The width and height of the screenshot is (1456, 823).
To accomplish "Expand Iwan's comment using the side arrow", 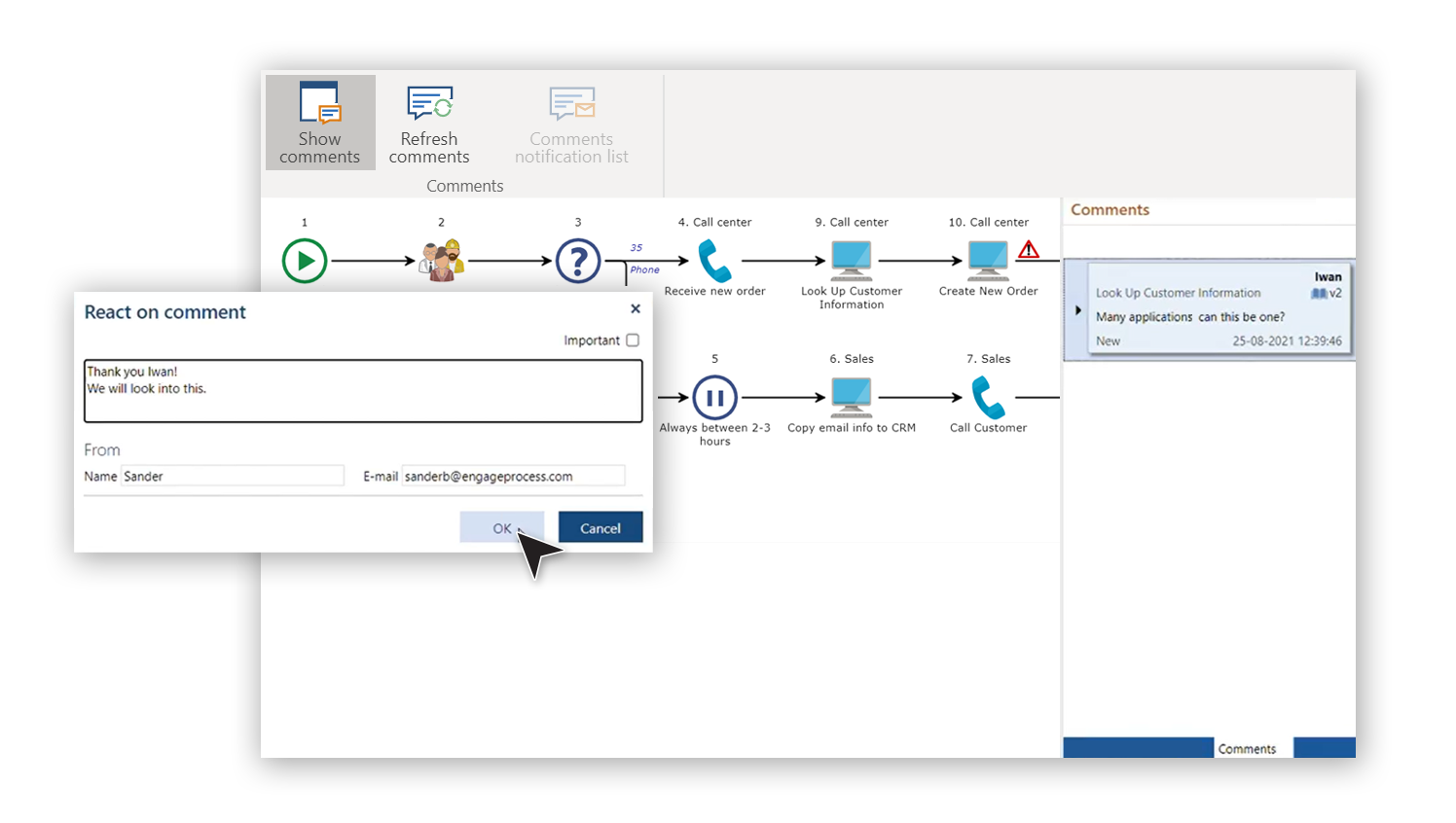I will pos(1076,310).
